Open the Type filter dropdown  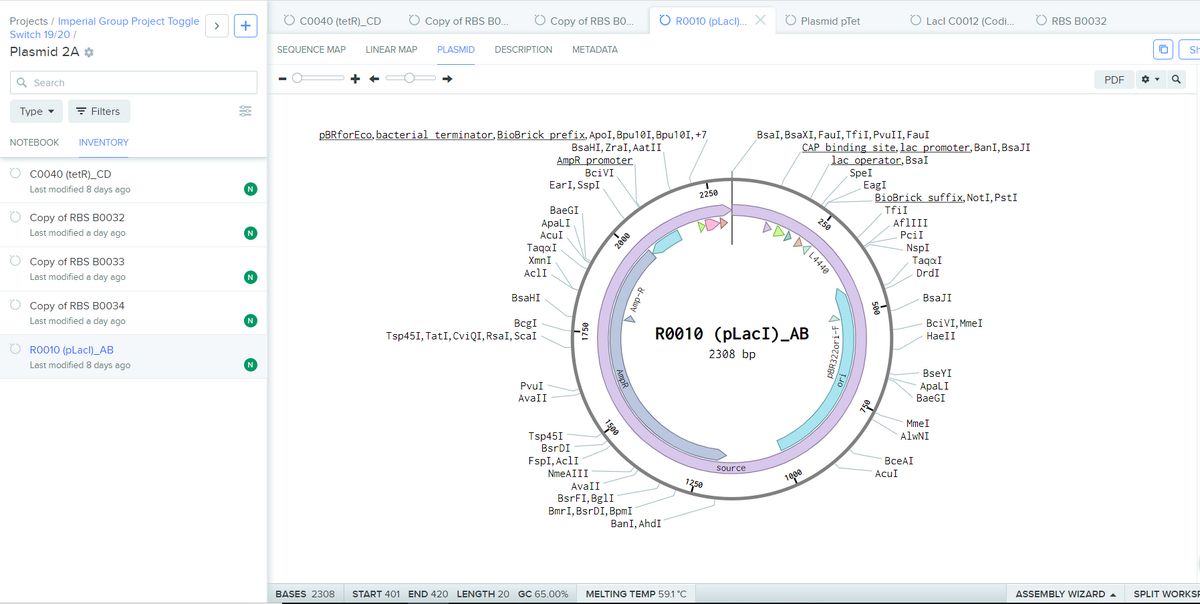click(36, 111)
